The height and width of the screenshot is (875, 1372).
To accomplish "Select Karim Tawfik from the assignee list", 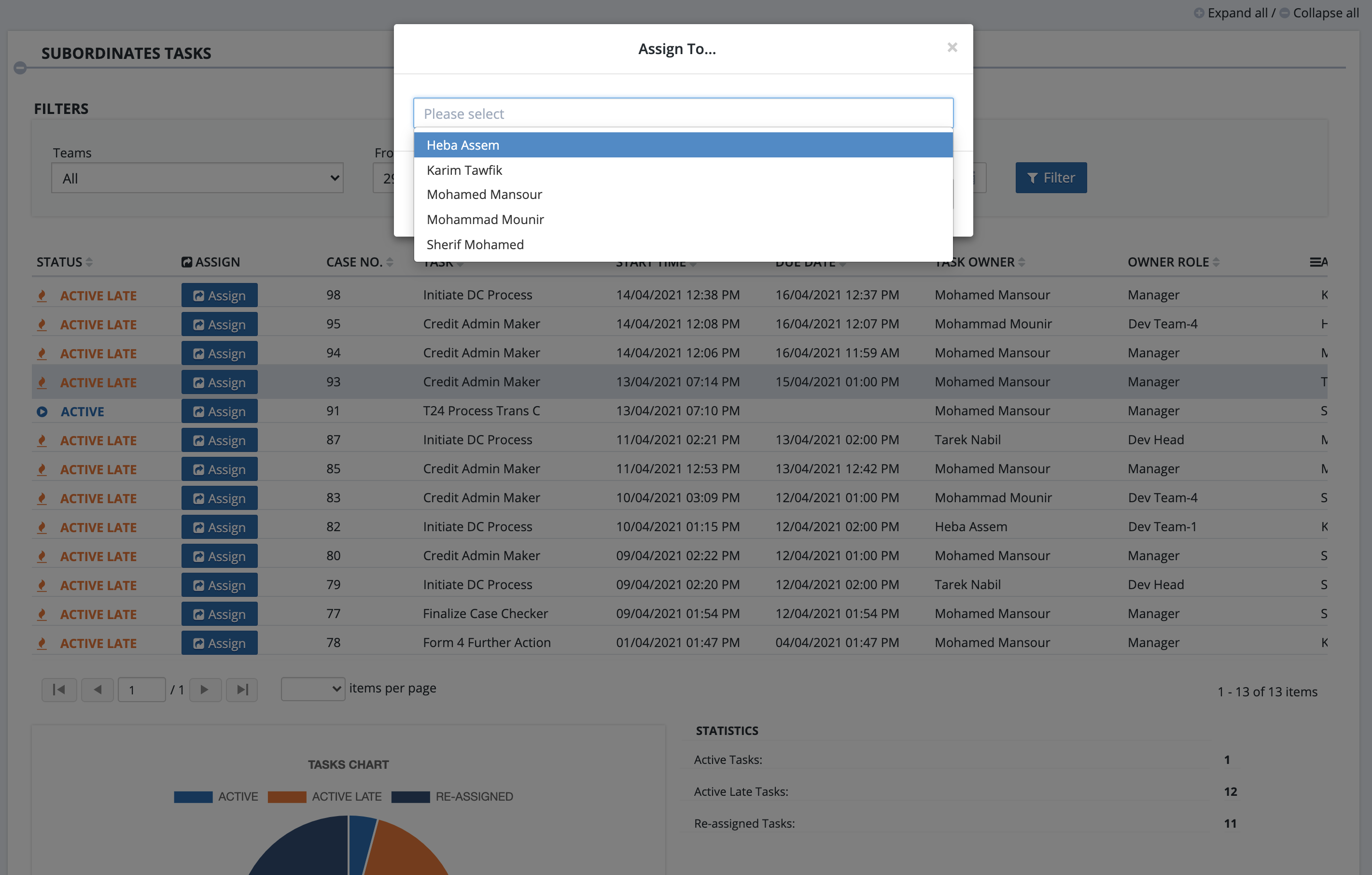I will (464, 170).
